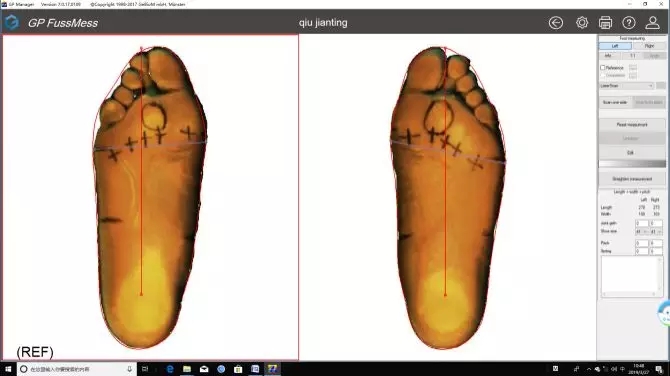Click the left Pitch input field
This screenshot has width=670, height=376.
tap(642, 243)
